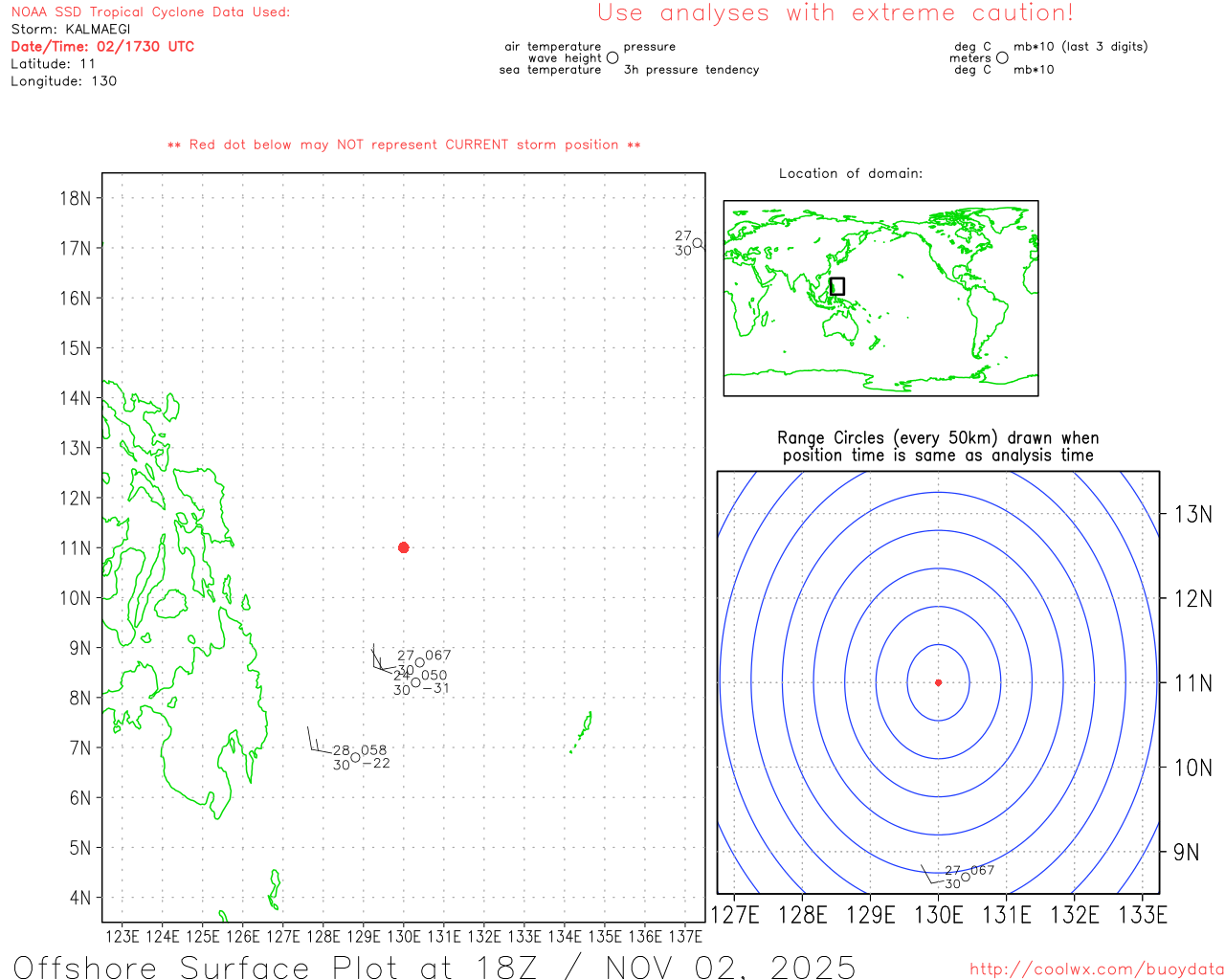Click the buoy station circle near 17N
The image size is (1225, 980).
(698, 243)
